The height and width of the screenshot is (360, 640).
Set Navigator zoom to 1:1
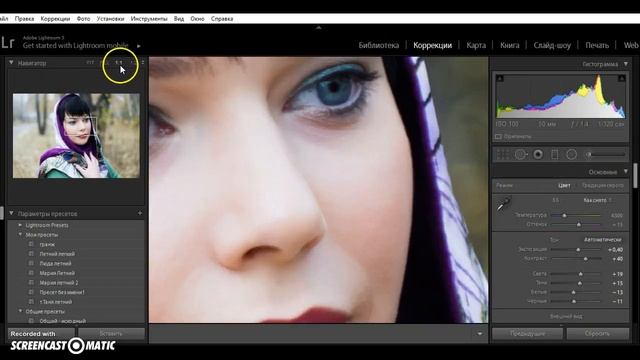coord(119,63)
